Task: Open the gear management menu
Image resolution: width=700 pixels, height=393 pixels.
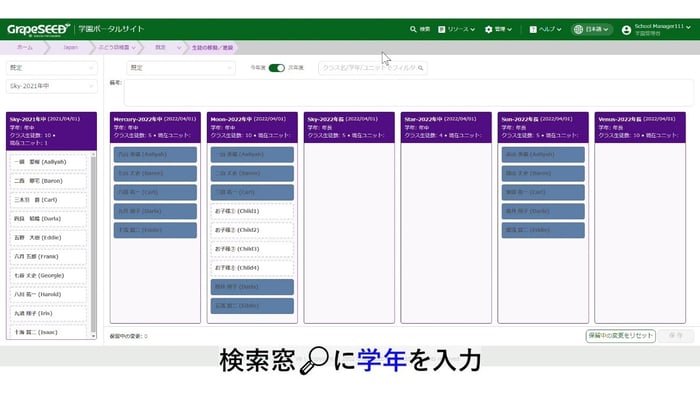Action: (x=488, y=29)
